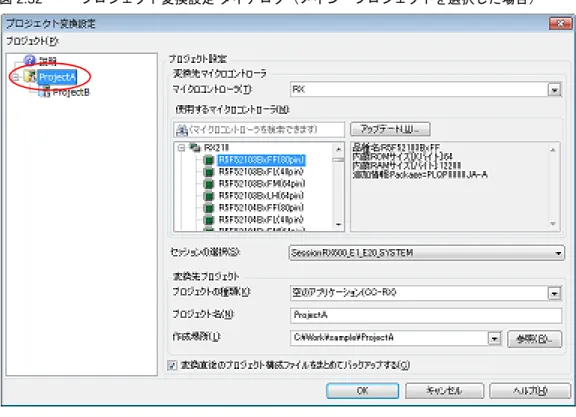Click chip icon beside R5F52103BxLH(64pin)
576x417 pixels.
(209, 196)
